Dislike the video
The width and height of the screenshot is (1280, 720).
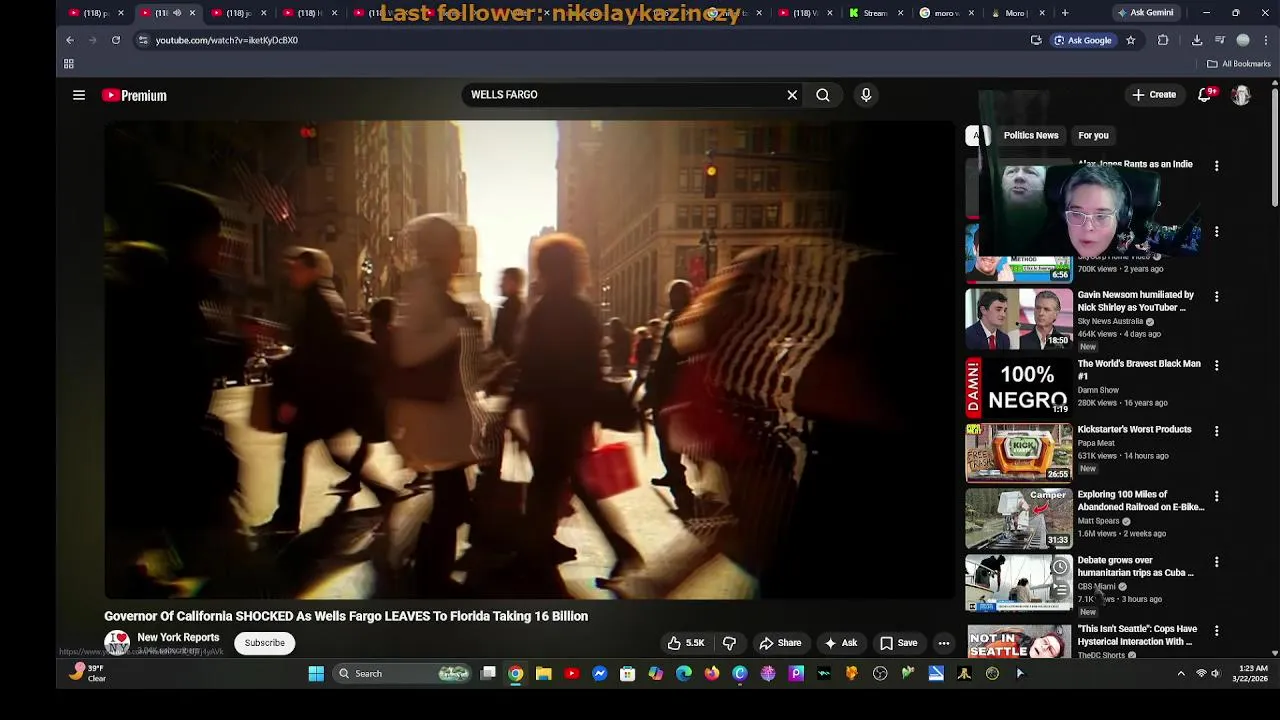(x=729, y=643)
